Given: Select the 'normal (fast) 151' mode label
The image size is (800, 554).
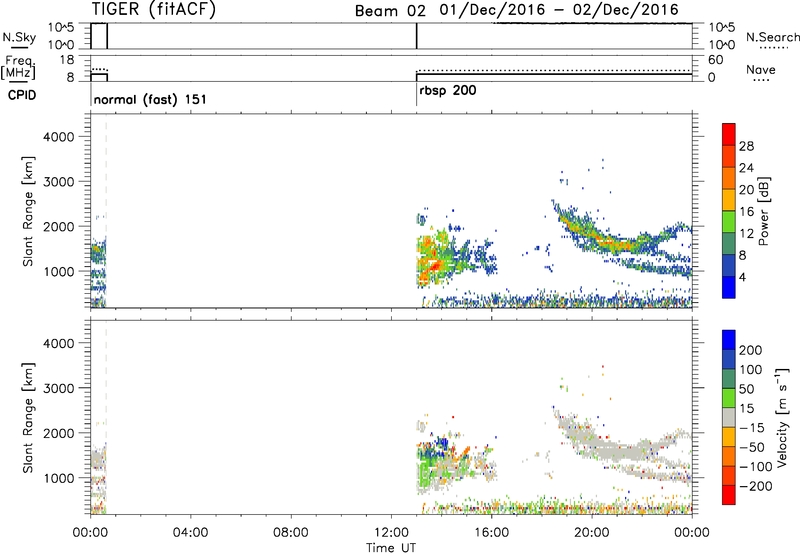Looking at the screenshot, I should [x=151, y=99].
